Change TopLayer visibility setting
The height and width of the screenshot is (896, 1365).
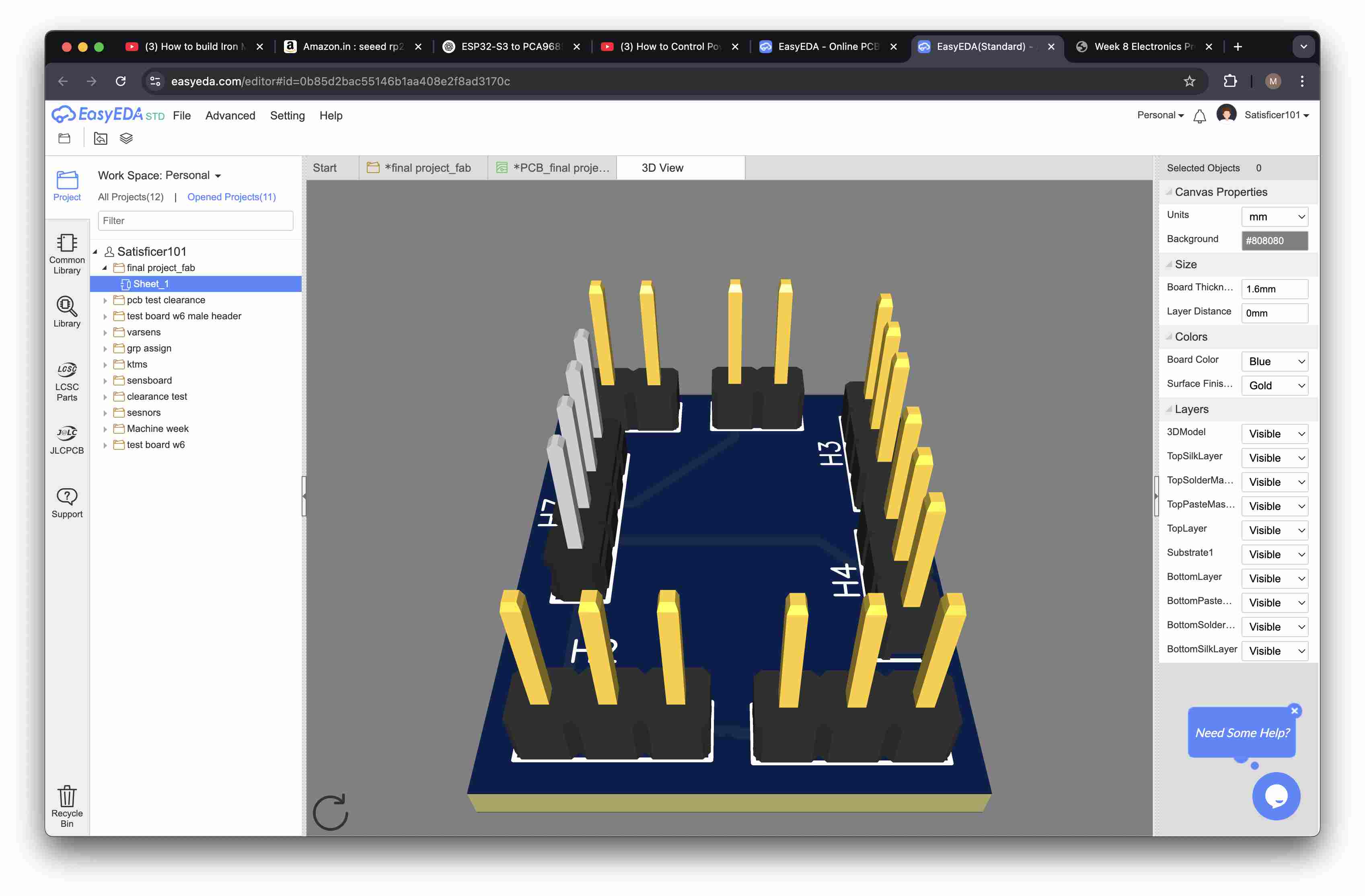(x=1275, y=530)
